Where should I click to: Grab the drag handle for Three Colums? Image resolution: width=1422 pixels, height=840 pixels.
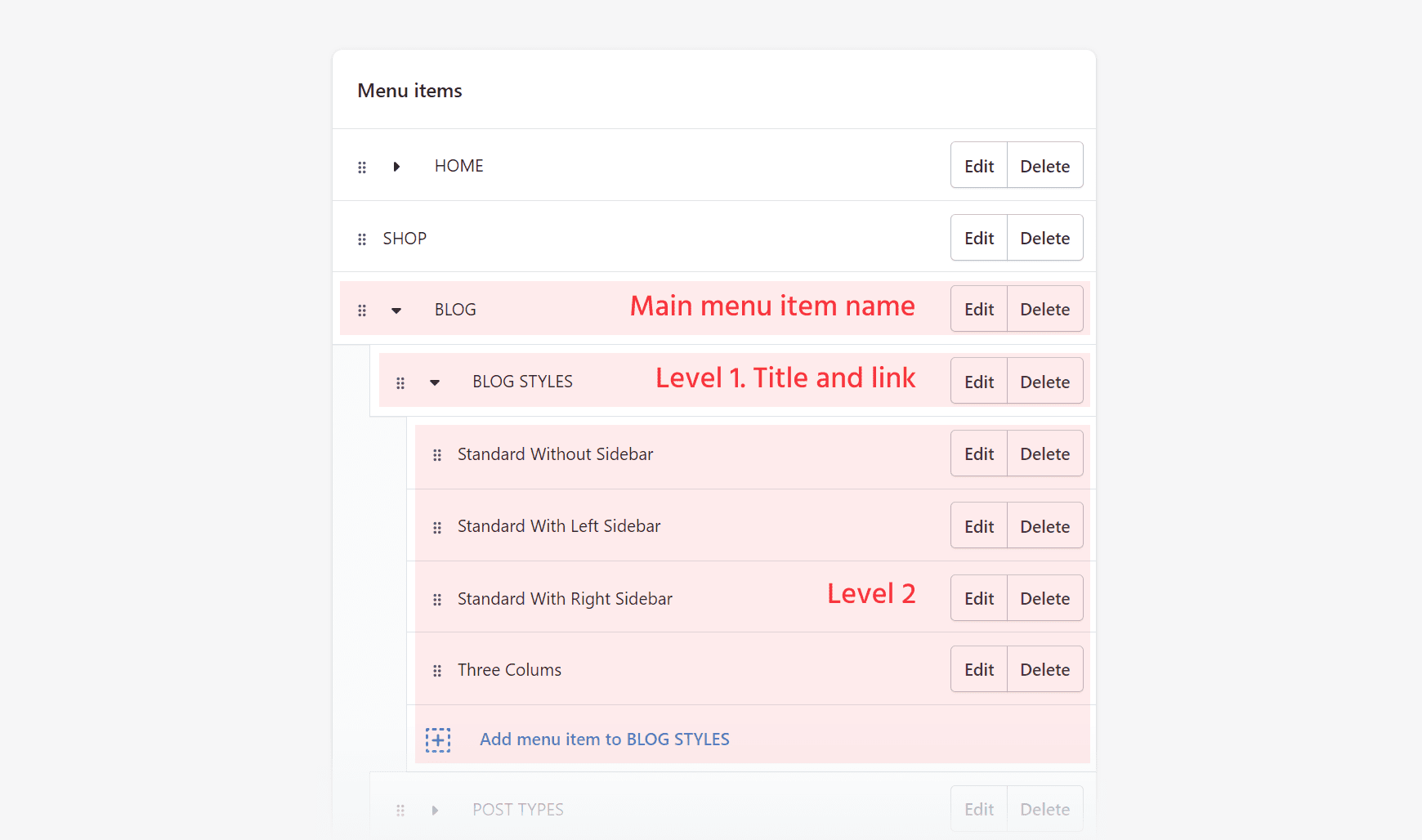click(438, 671)
